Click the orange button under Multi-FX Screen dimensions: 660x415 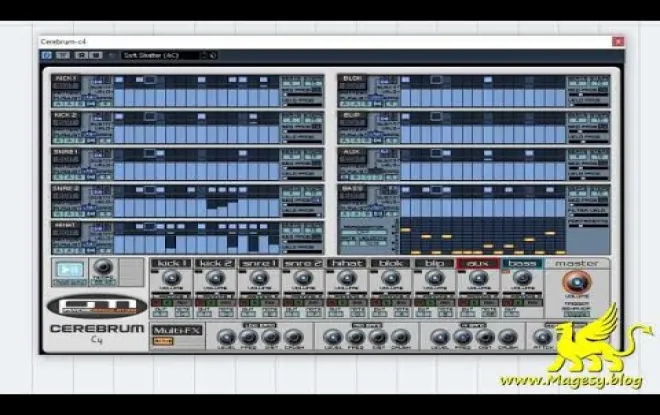click(162, 341)
